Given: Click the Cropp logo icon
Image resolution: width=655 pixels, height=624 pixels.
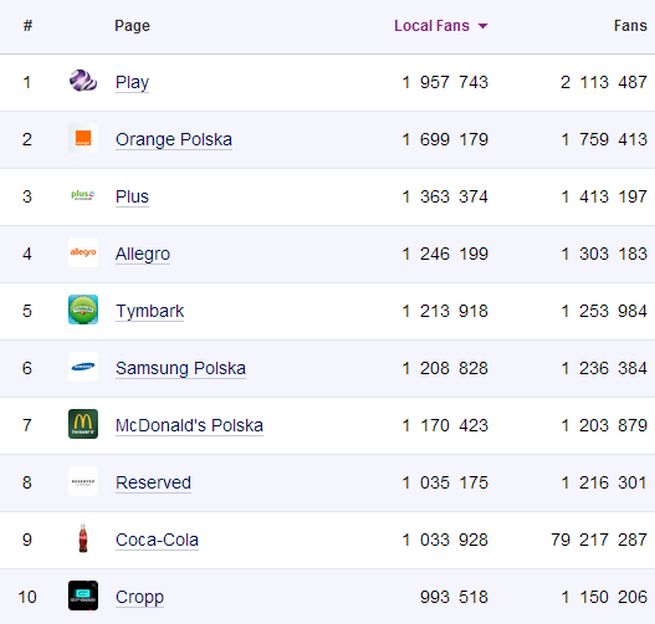Looking at the screenshot, I should tap(83, 596).
